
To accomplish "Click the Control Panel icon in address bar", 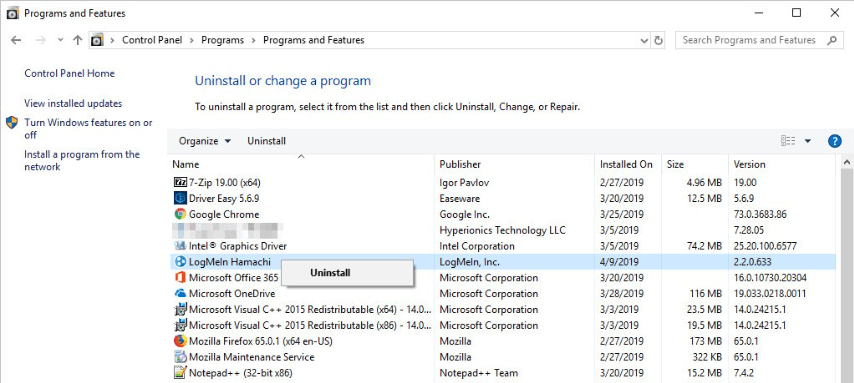I will [x=97, y=40].
